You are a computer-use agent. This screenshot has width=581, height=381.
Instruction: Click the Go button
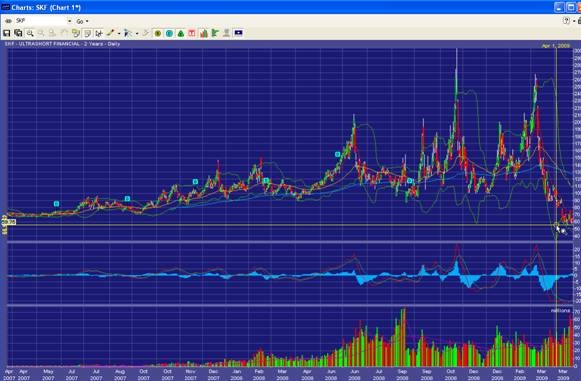(x=80, y=21)
